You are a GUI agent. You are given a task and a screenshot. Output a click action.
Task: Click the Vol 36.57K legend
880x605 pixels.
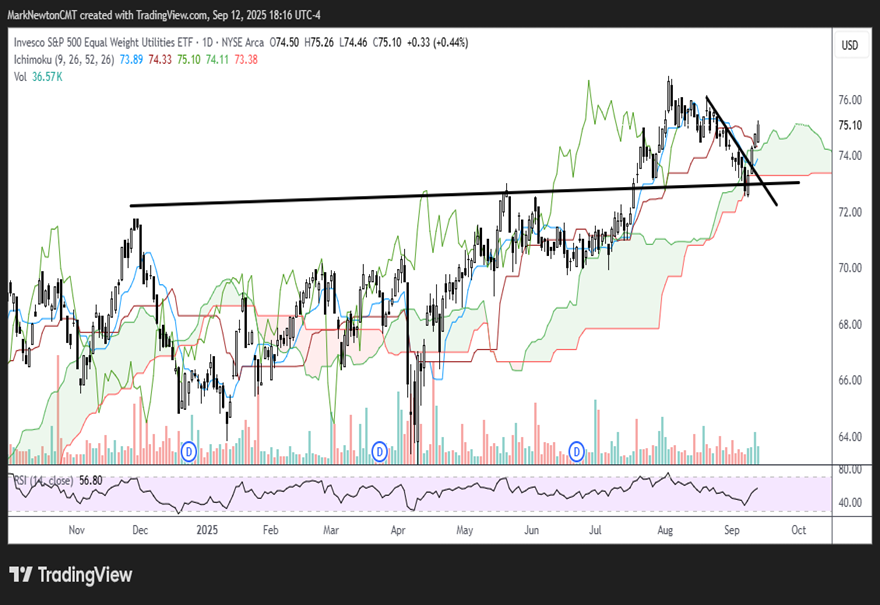38,77
